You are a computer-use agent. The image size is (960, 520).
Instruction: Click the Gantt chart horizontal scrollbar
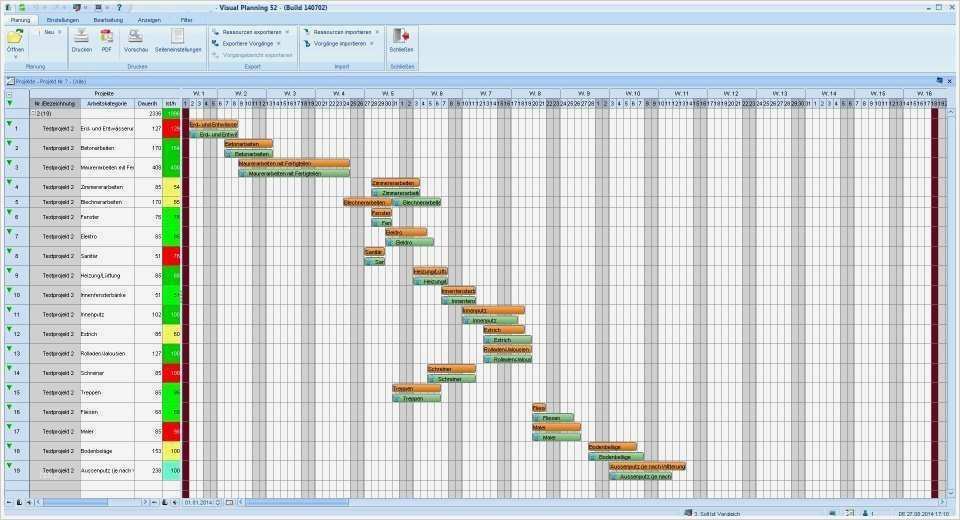(x=298, y=502)
